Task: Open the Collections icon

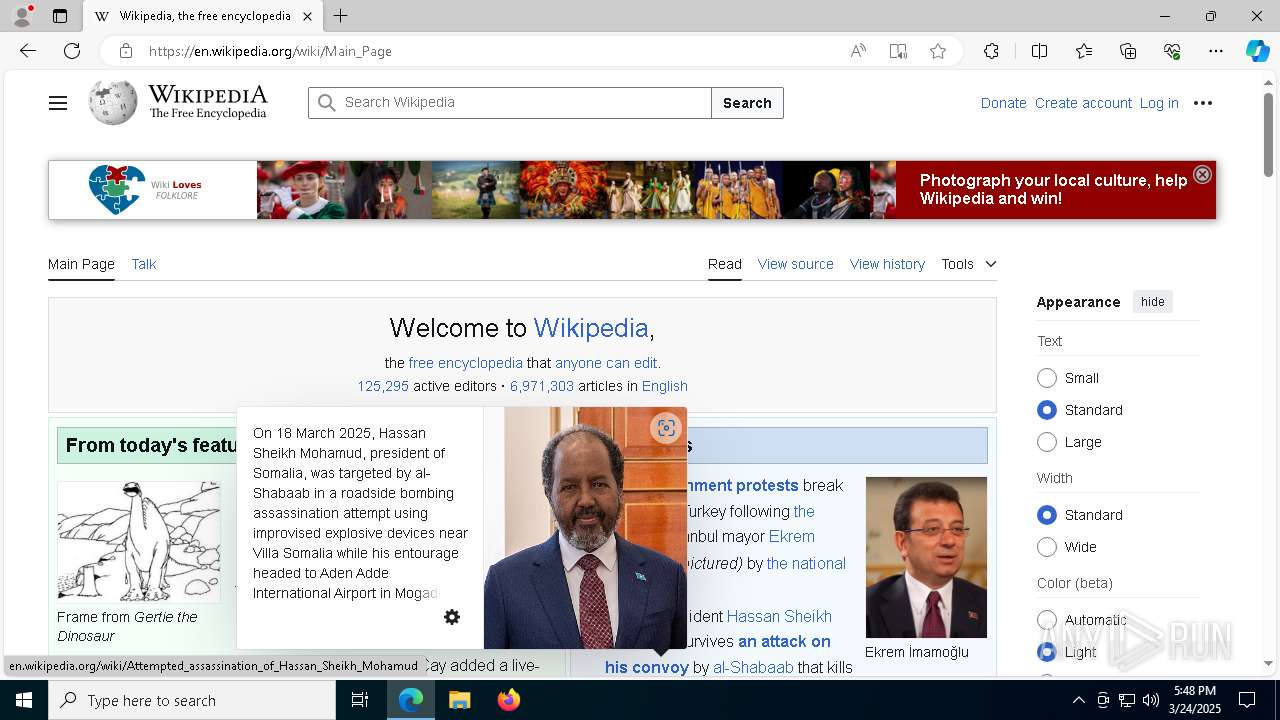Action: 1128,51
